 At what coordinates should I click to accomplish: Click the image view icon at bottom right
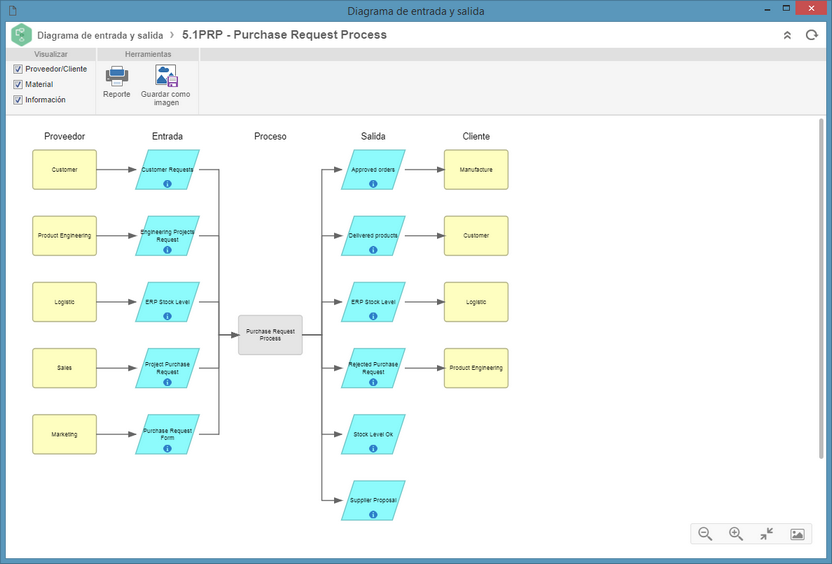pos(797,534)
